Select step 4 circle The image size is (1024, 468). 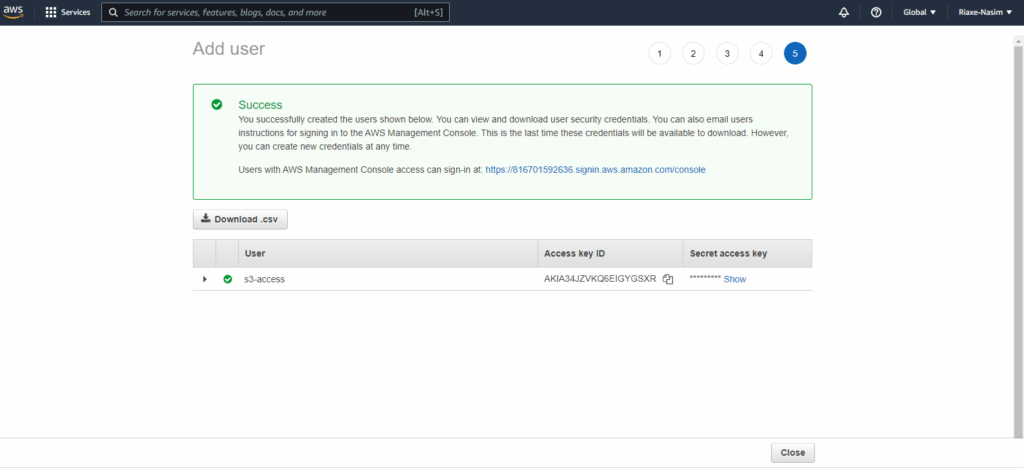pyautogui.click(x=761, y=54)
